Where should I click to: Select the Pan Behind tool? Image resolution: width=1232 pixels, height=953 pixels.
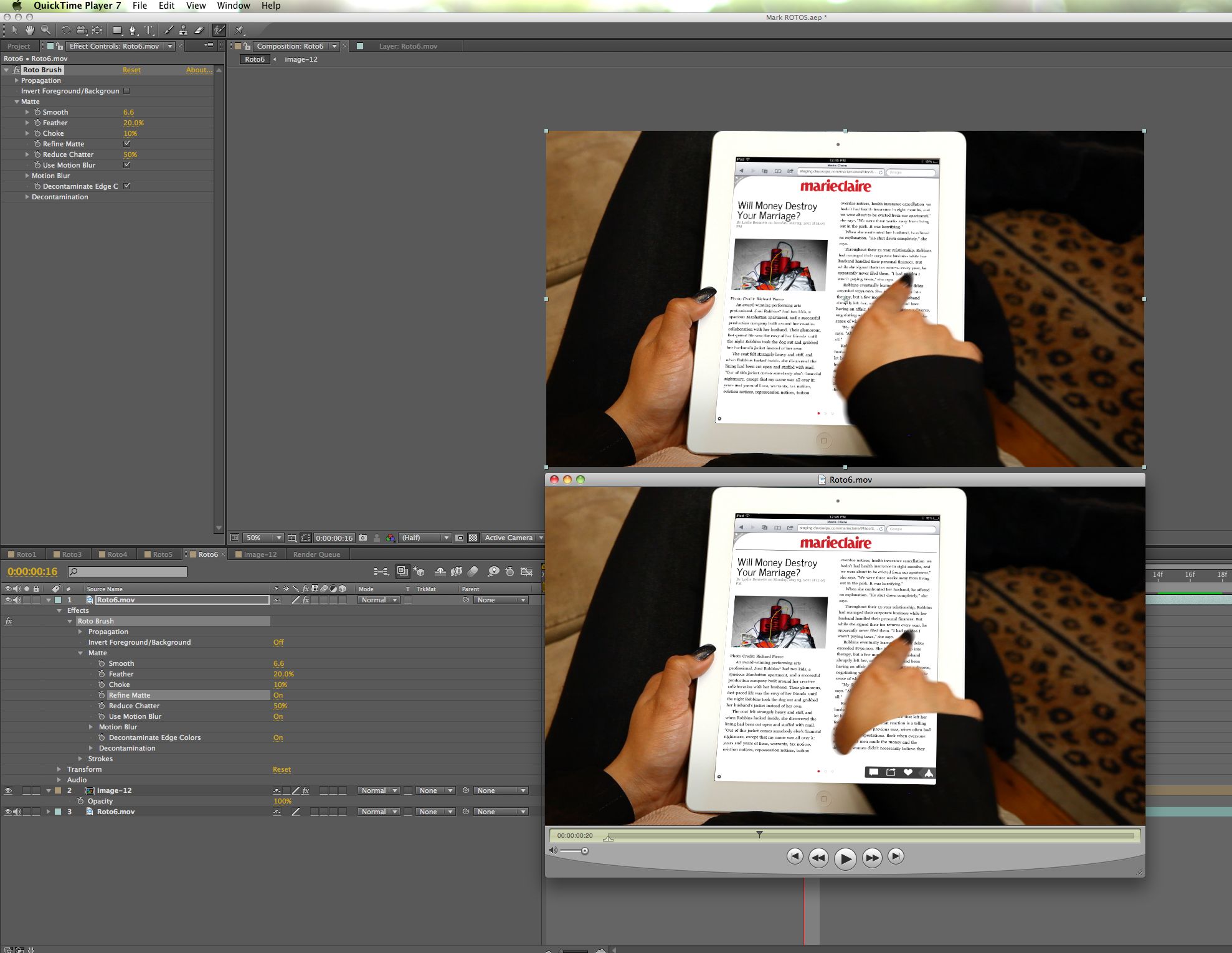[x=98, y=30]
